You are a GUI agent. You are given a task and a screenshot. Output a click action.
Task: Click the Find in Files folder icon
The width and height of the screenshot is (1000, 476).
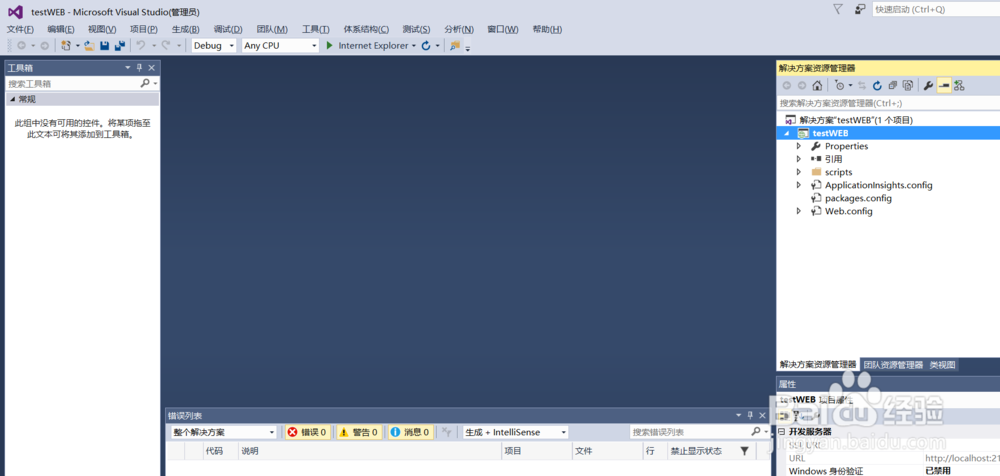click(x=455, y=45)
